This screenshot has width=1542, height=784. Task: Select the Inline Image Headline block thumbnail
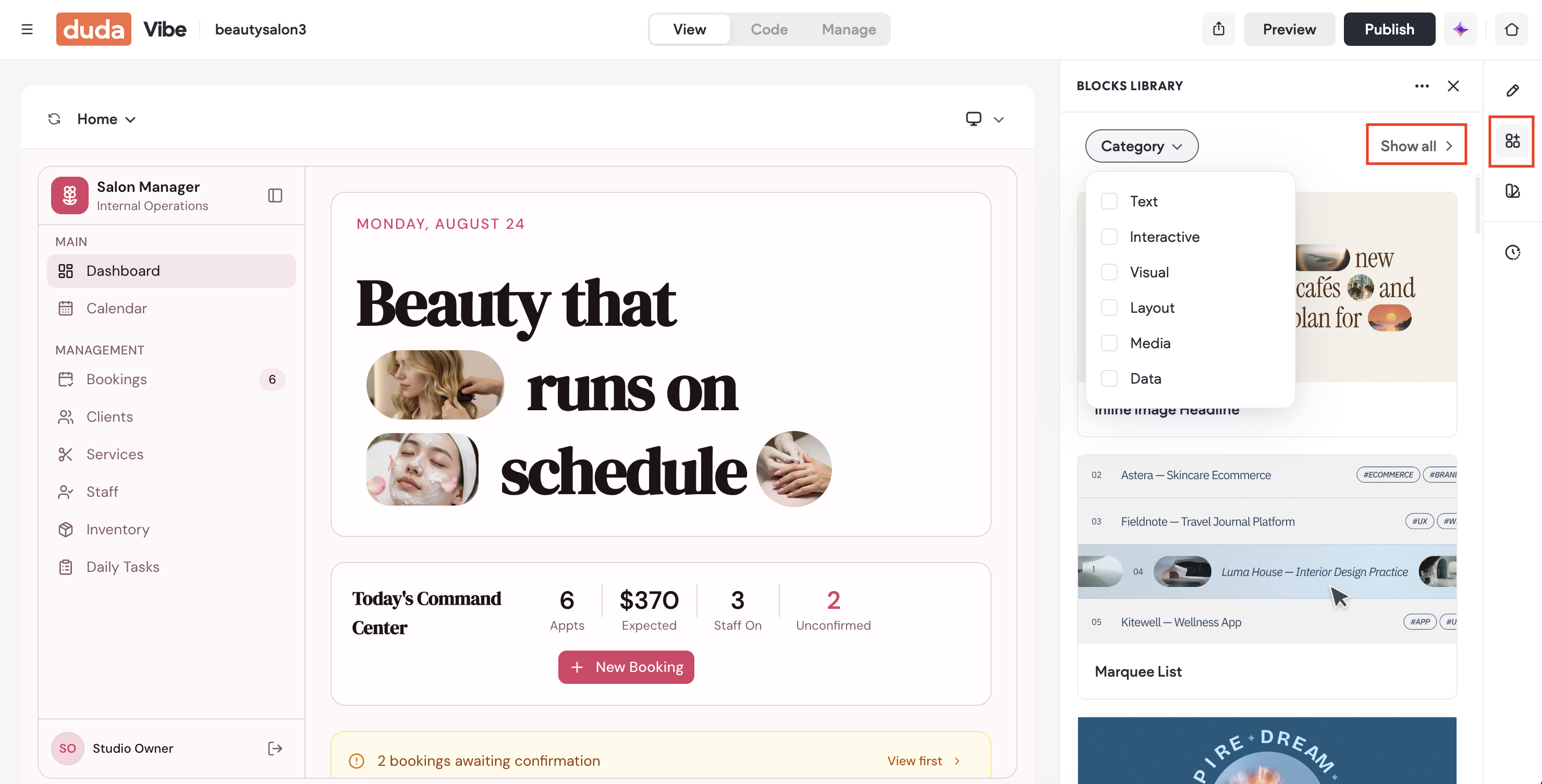click(1267, 287)
